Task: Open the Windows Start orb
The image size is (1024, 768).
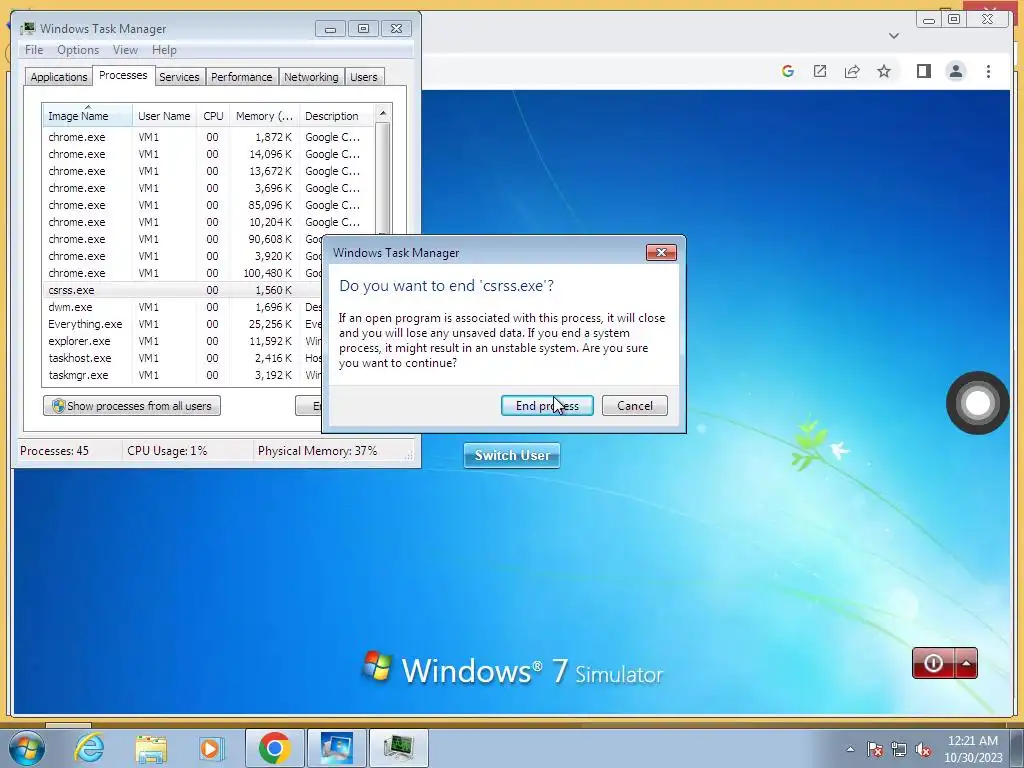Action: point(26,748)
